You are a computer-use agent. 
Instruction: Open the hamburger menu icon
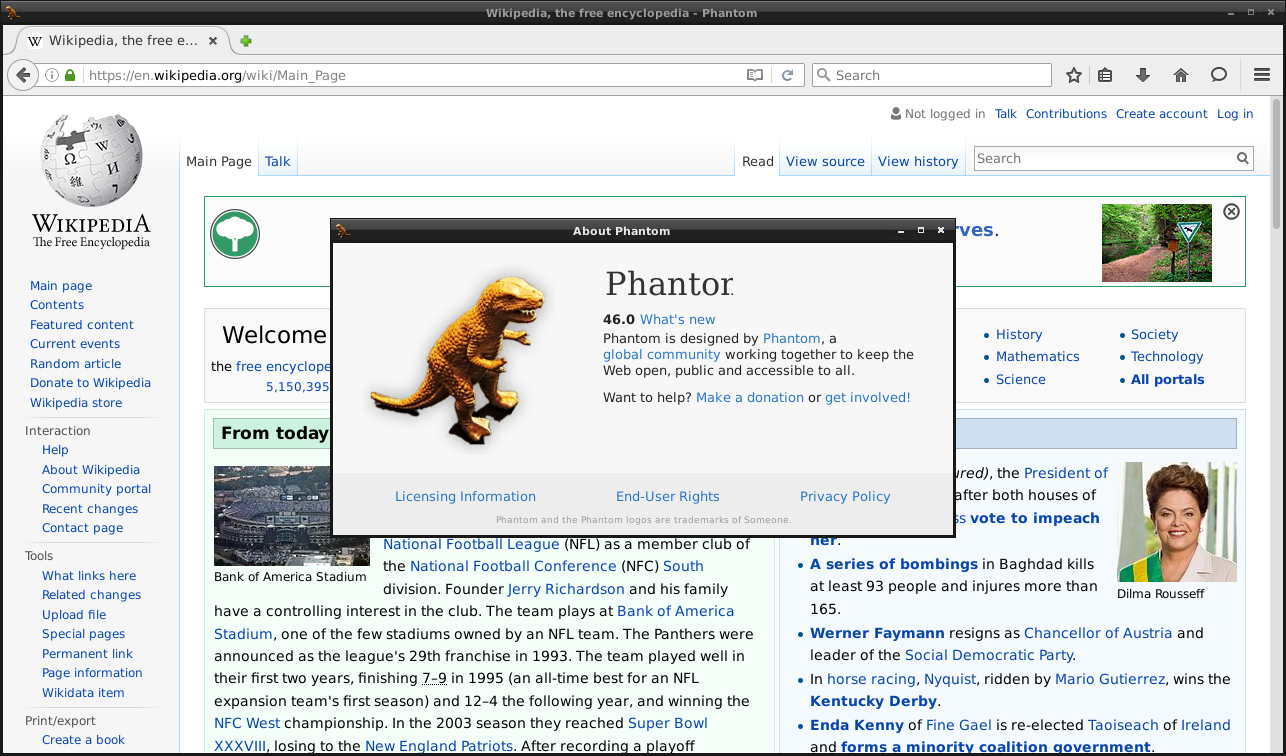(x=1262, y=75)
